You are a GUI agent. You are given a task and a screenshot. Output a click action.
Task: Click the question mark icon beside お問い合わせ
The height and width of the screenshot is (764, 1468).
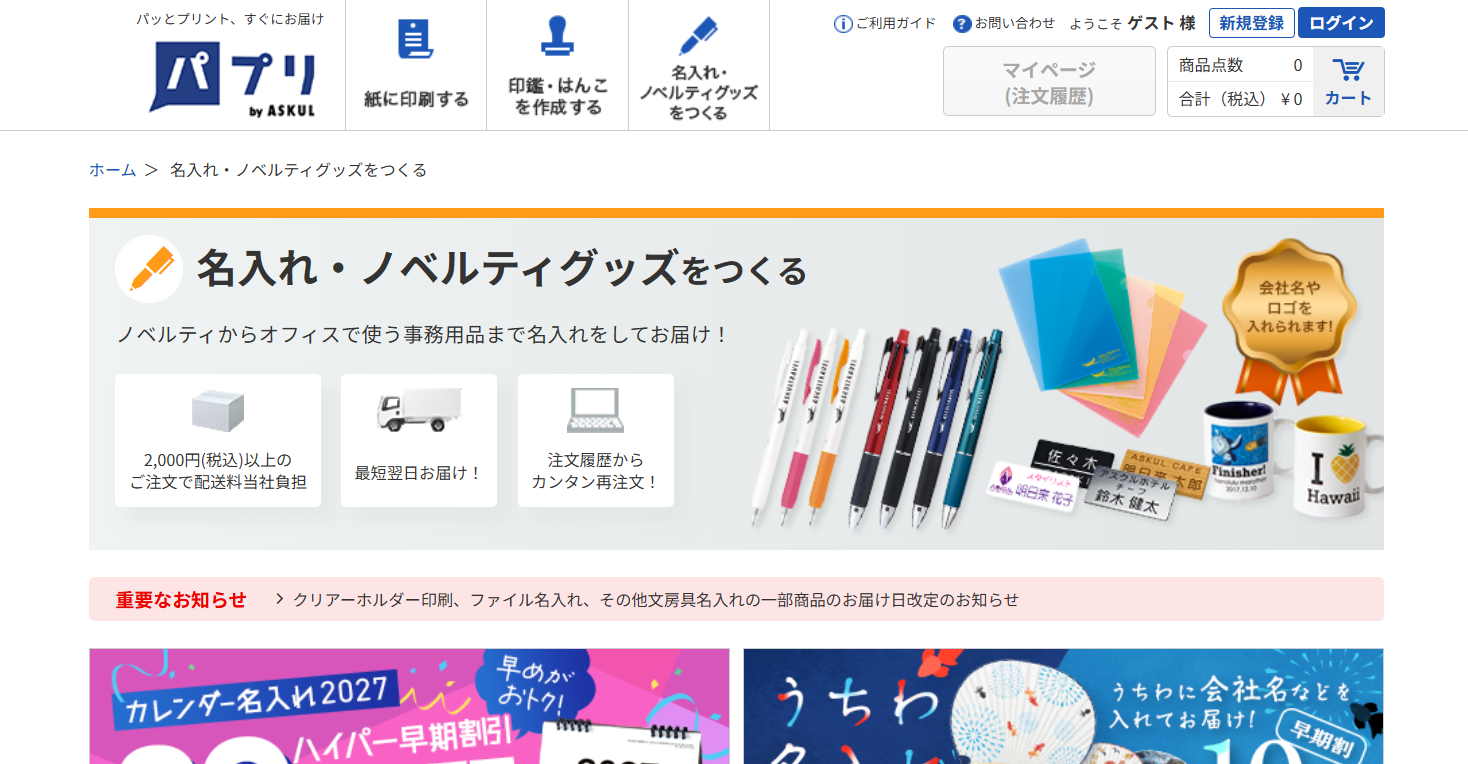tap(962, 24)
